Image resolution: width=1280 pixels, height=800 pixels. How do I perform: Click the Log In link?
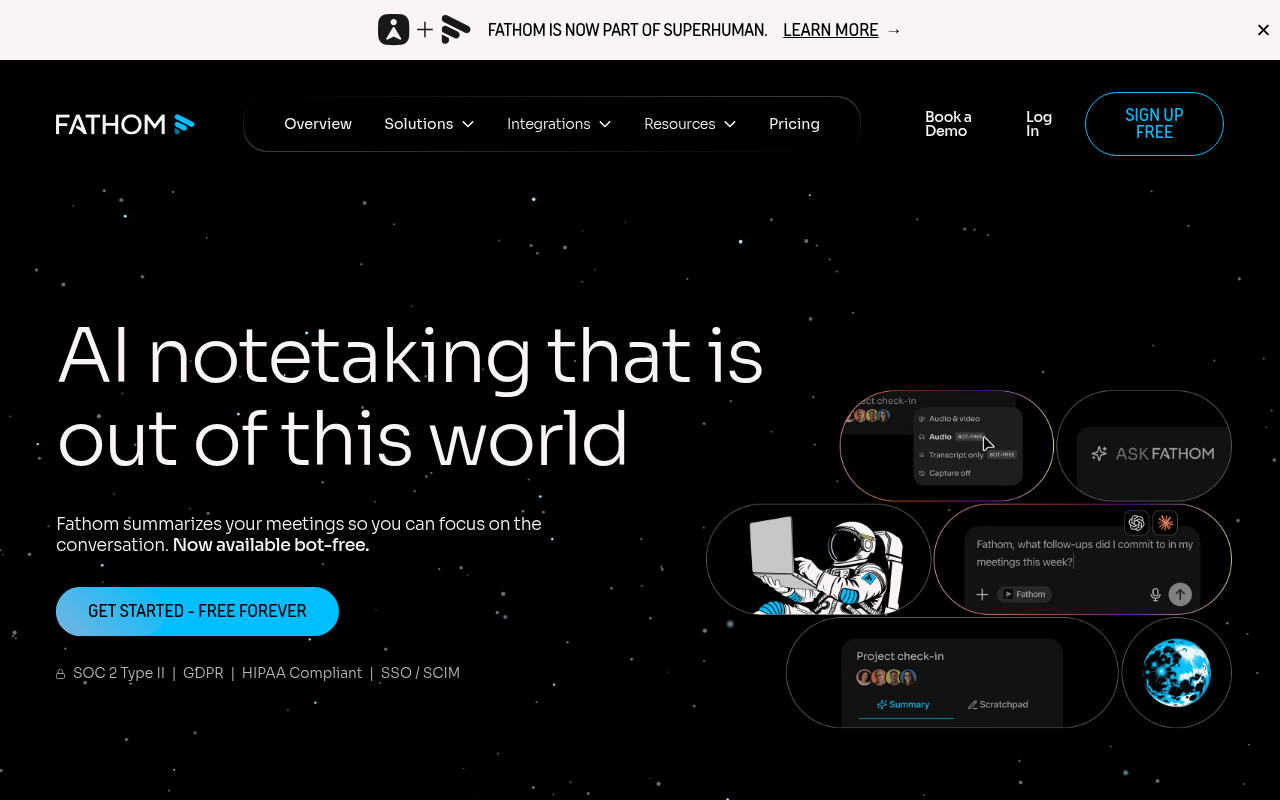tap(1039, 124)
